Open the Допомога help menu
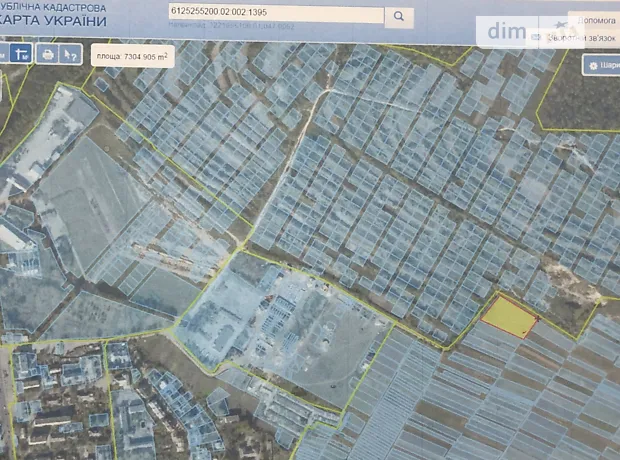The height and width of the screenshot is (460, 620). coord(597,18)
